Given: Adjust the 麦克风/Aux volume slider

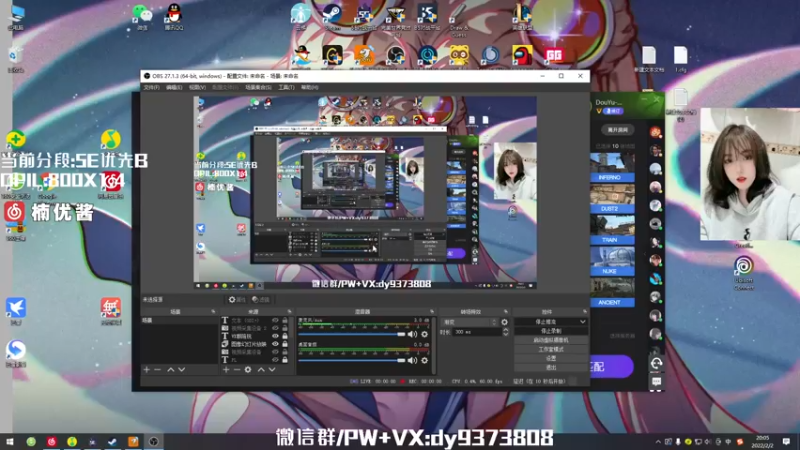Looking at the screenshot, I should click(352, 334).
